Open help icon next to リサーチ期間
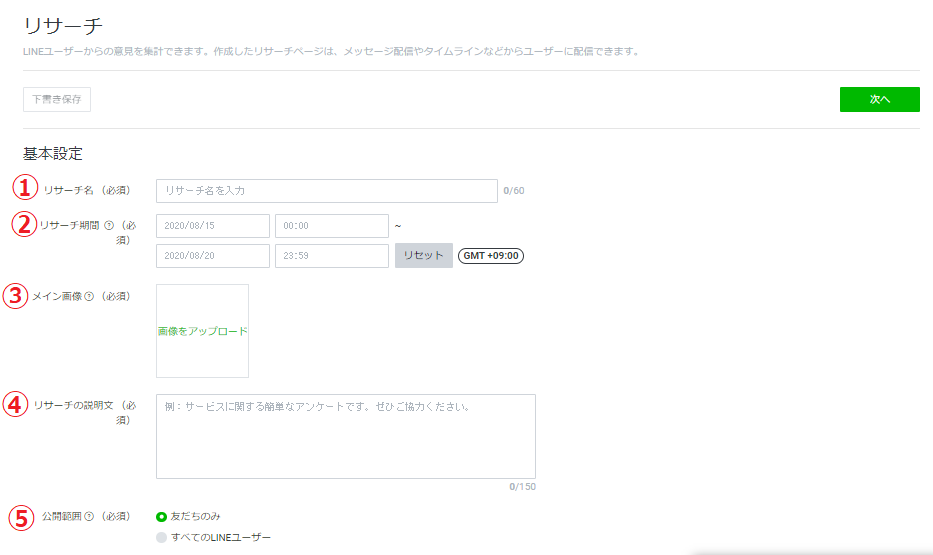Image resolution: width=933 pixels, height=555 pixels. 109,225
